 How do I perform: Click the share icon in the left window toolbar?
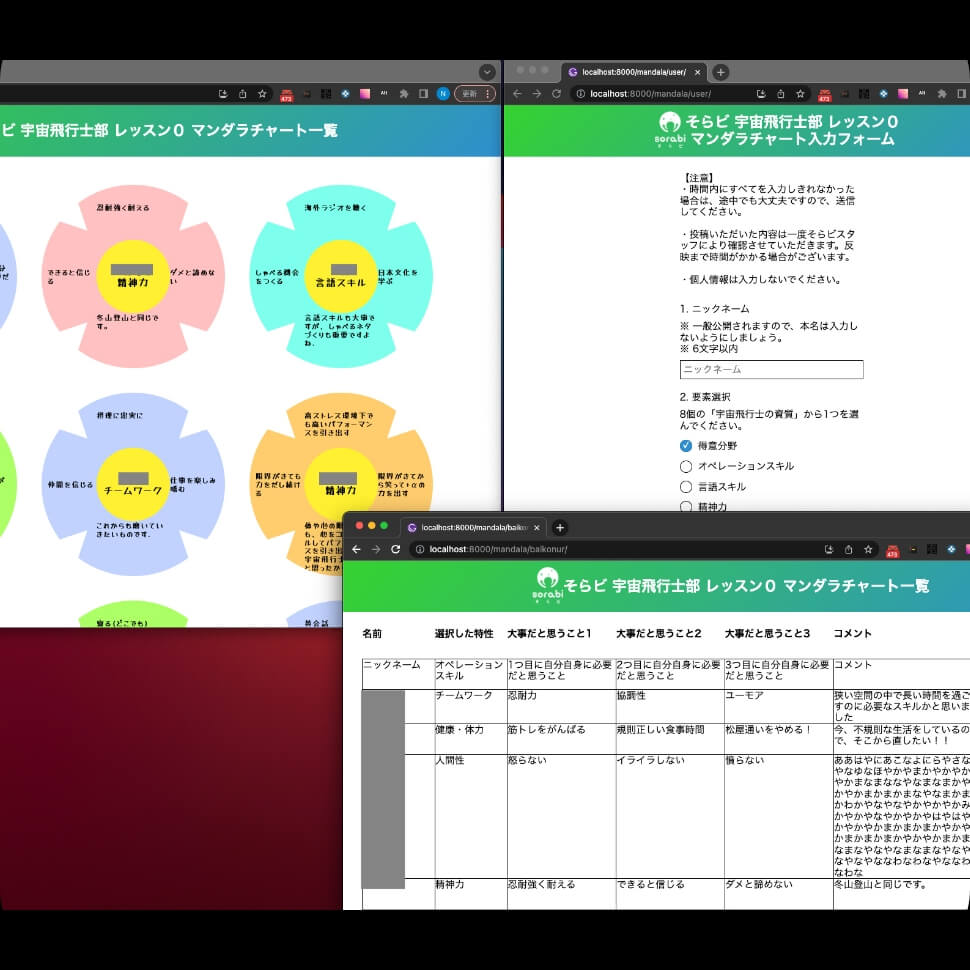242,94
